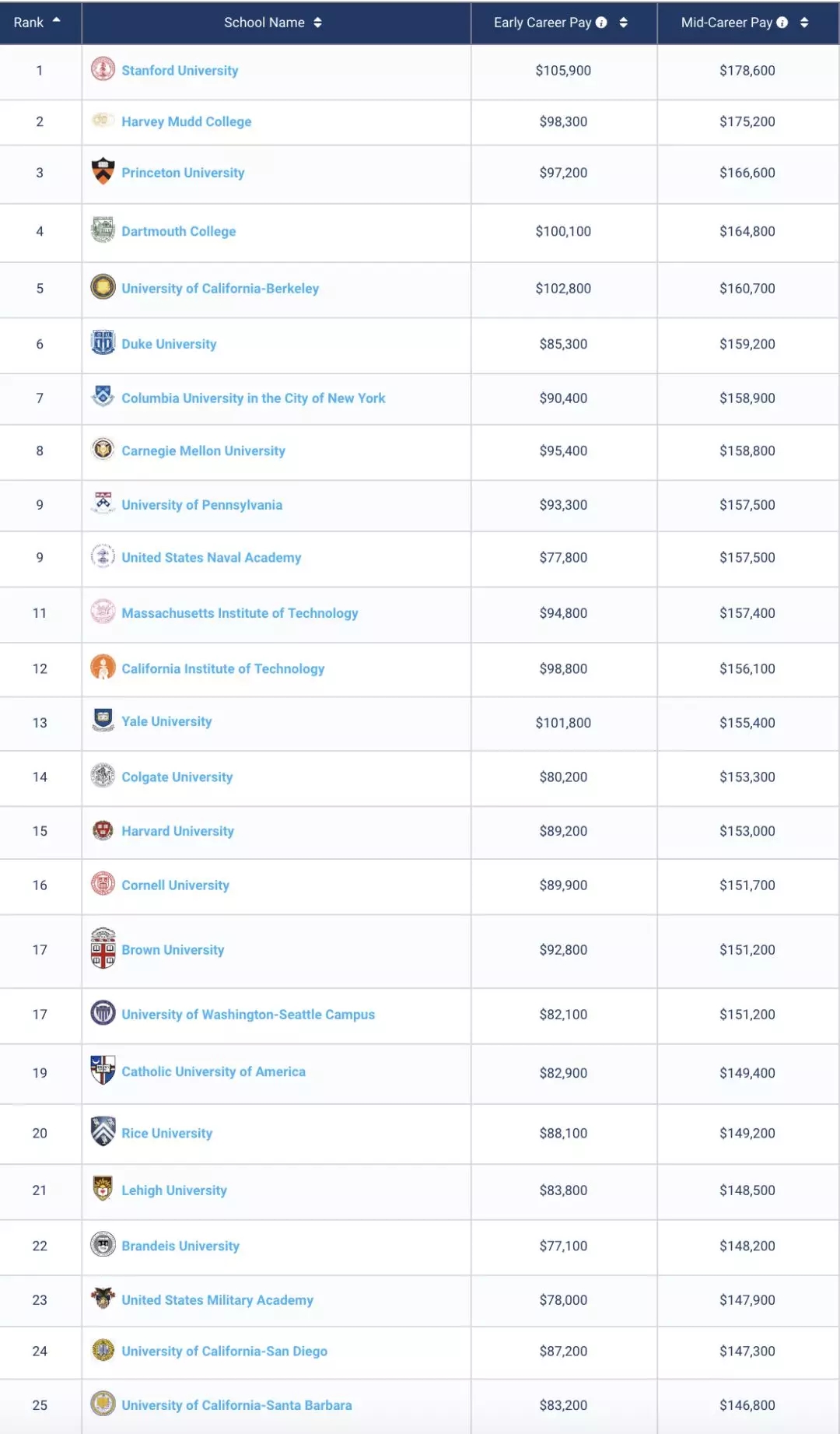Viewport: 840px width, 1434px height.
Task: Sort table by Rank column arrow
Action: 56,21
